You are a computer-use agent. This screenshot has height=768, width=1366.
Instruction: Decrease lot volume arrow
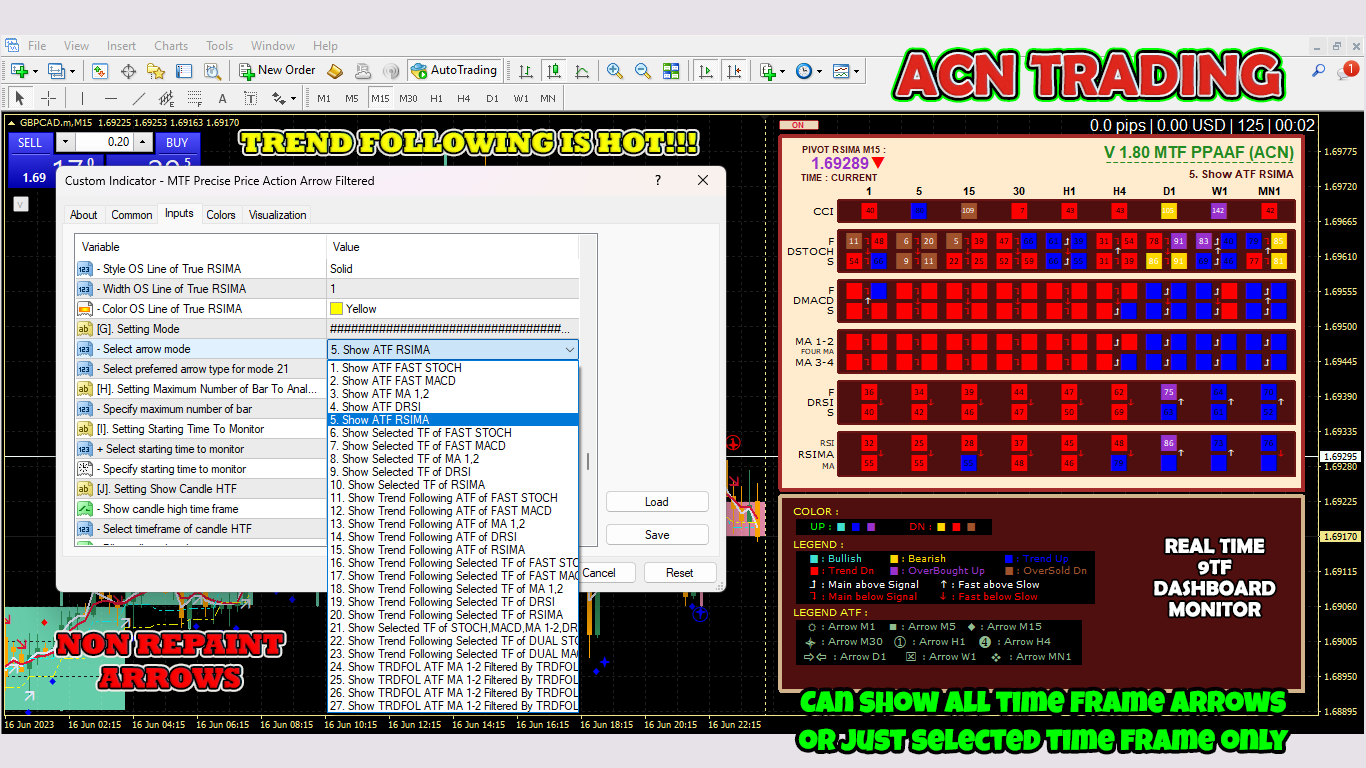pos(64,142)
